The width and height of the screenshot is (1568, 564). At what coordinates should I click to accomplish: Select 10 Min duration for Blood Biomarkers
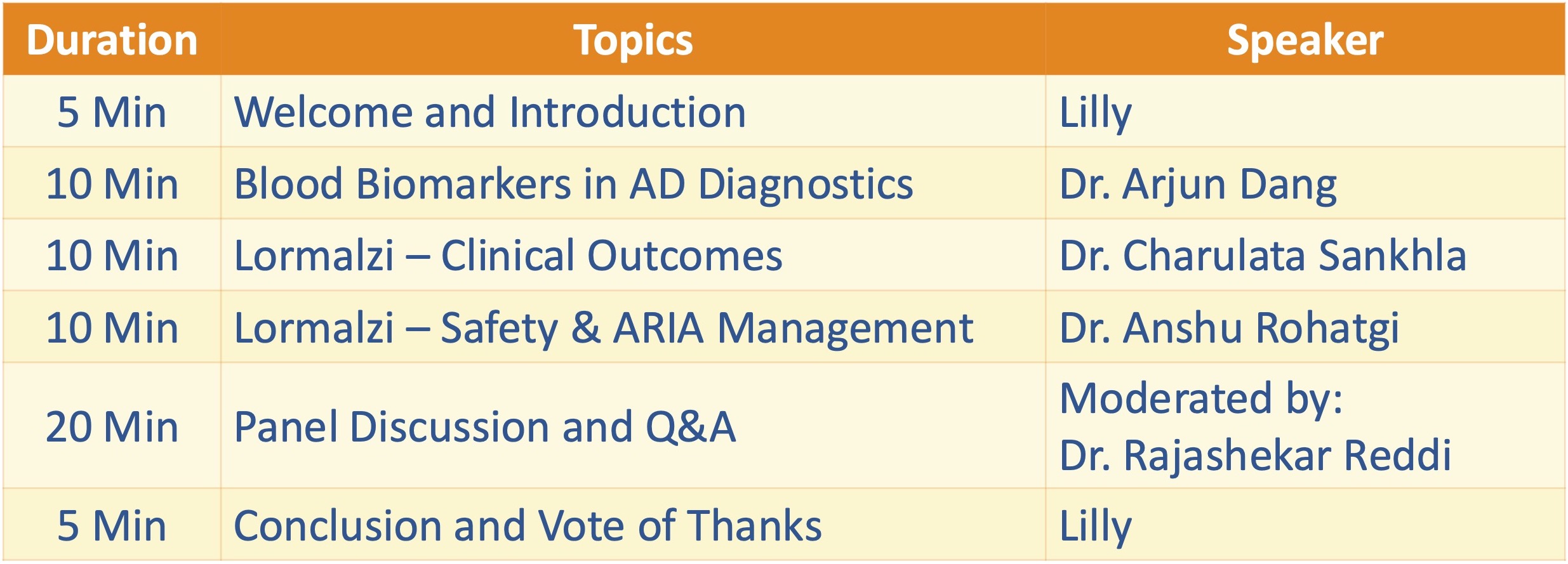click(x=112, y=183)
